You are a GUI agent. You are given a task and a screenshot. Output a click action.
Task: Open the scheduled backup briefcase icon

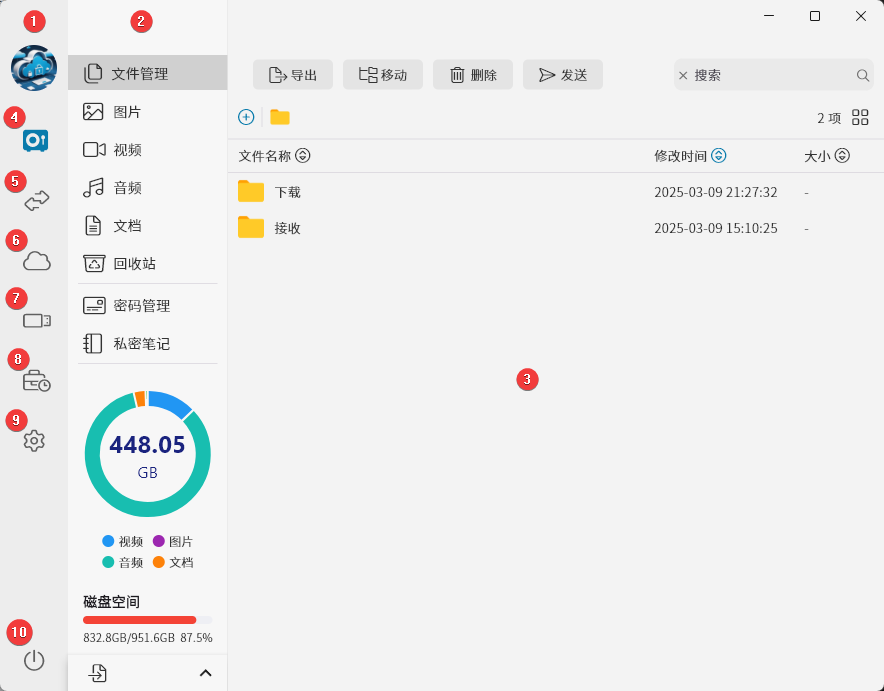click(x=36, y=381)
